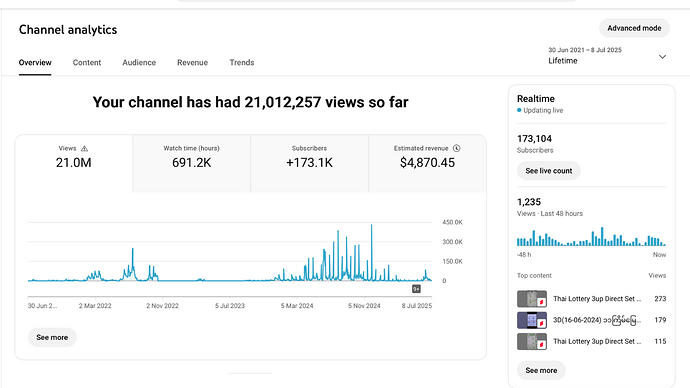Expand the Lifetime date range dropdown
This screenshot has width=690, height=388.
click(x=607, y=56)
